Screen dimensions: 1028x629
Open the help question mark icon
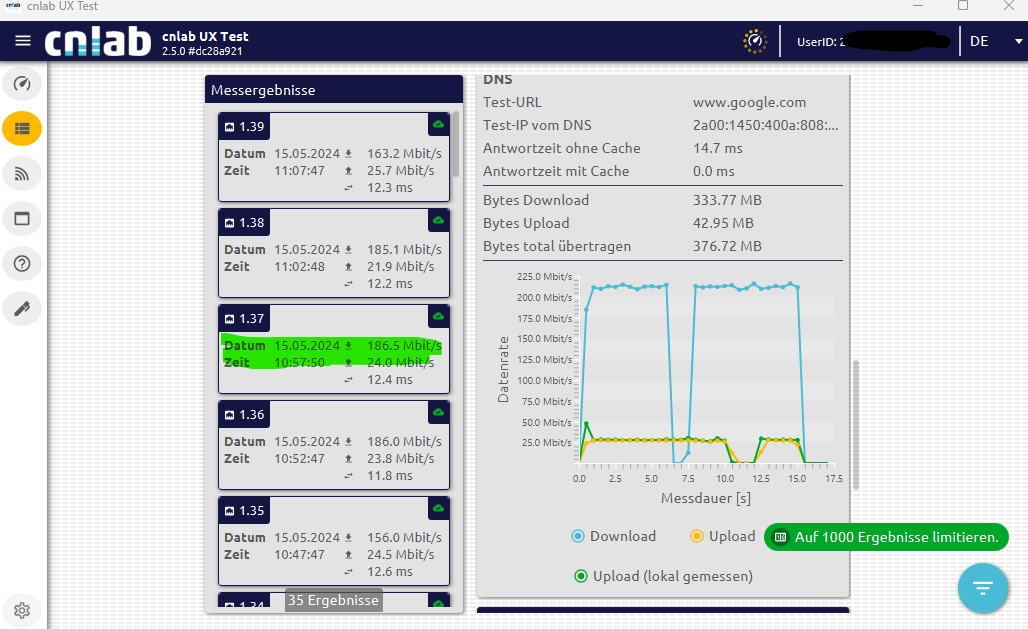[x=22, y=264]
